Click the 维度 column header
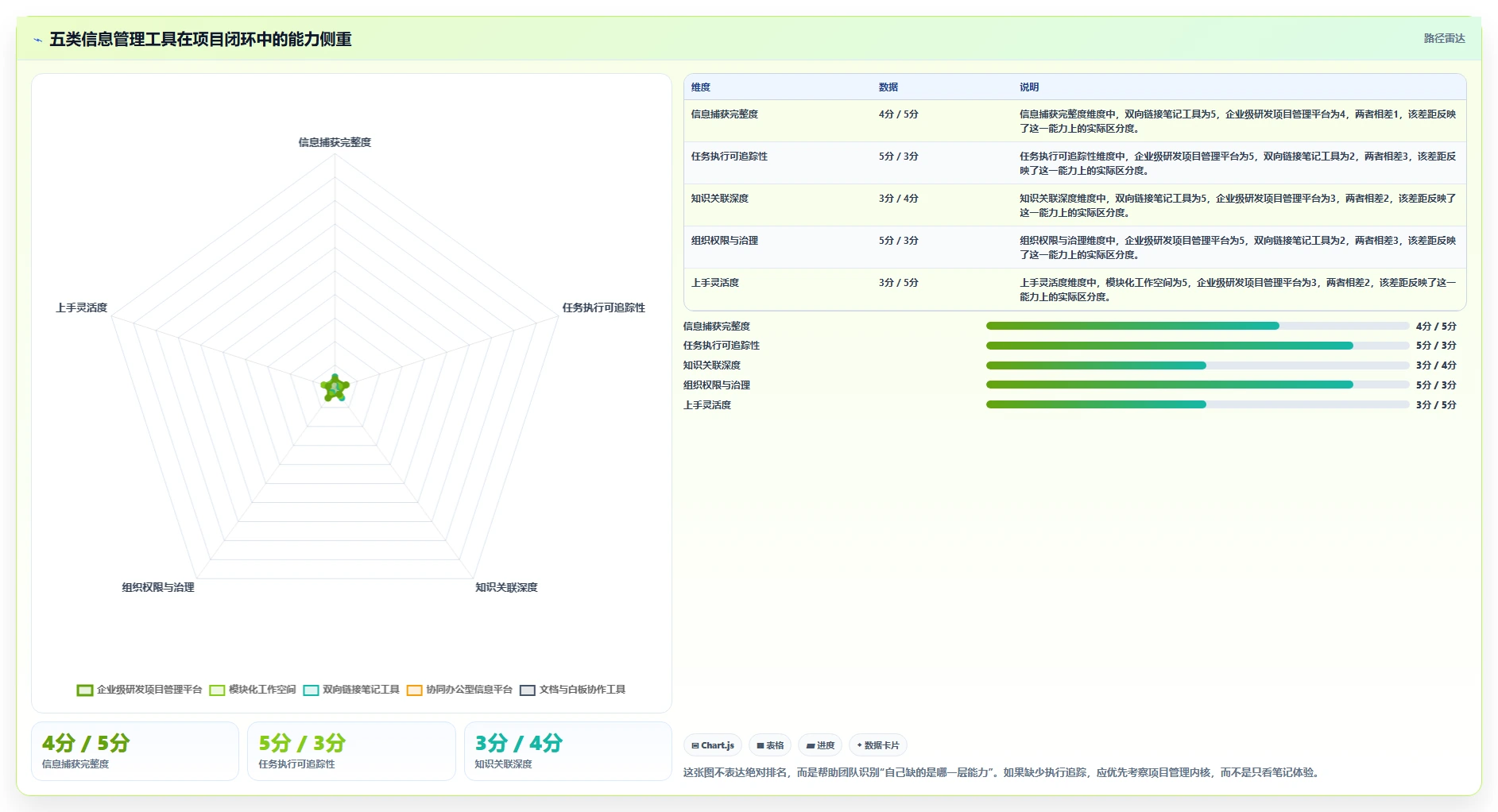Viewport: 1498px width, 812px height. pos(701,87)
